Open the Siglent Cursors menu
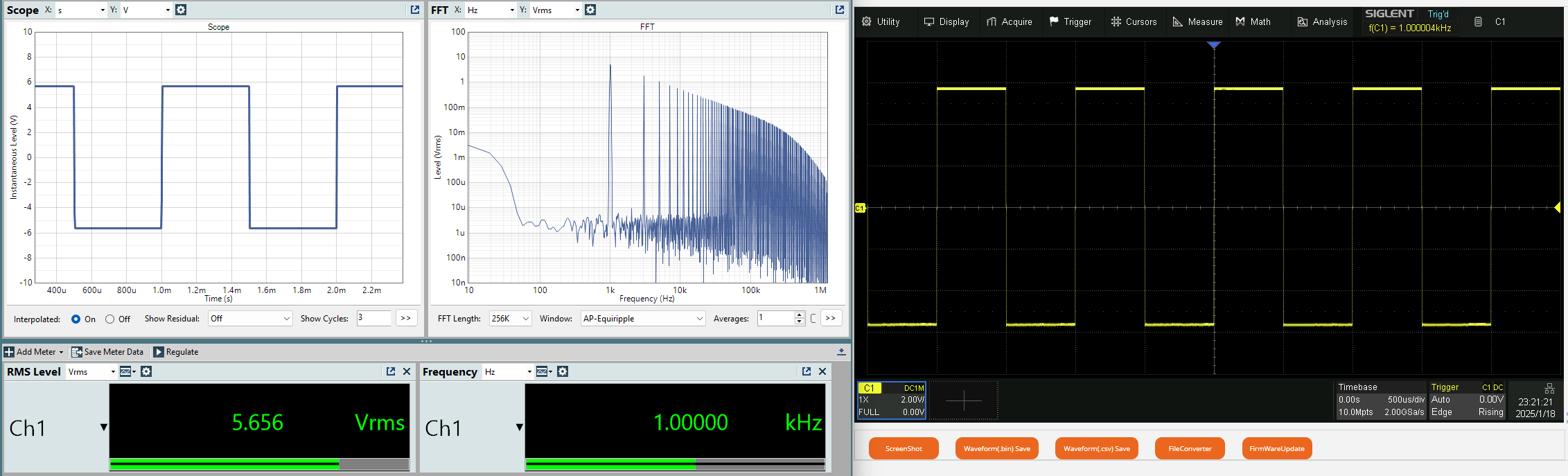This screenshot has height=476, width=1568. pos(1134,21)
